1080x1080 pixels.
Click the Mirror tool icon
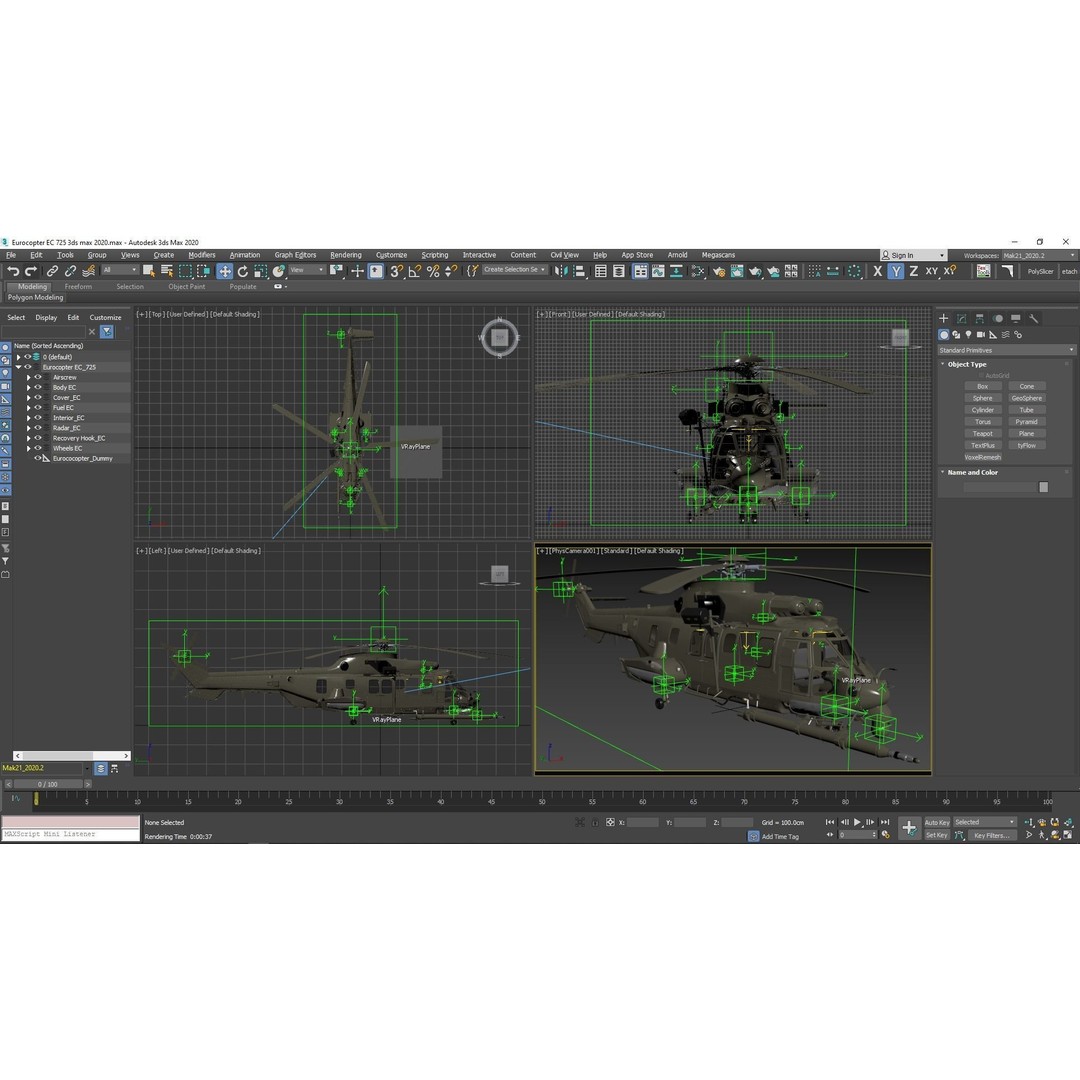[x=561, y=271]
